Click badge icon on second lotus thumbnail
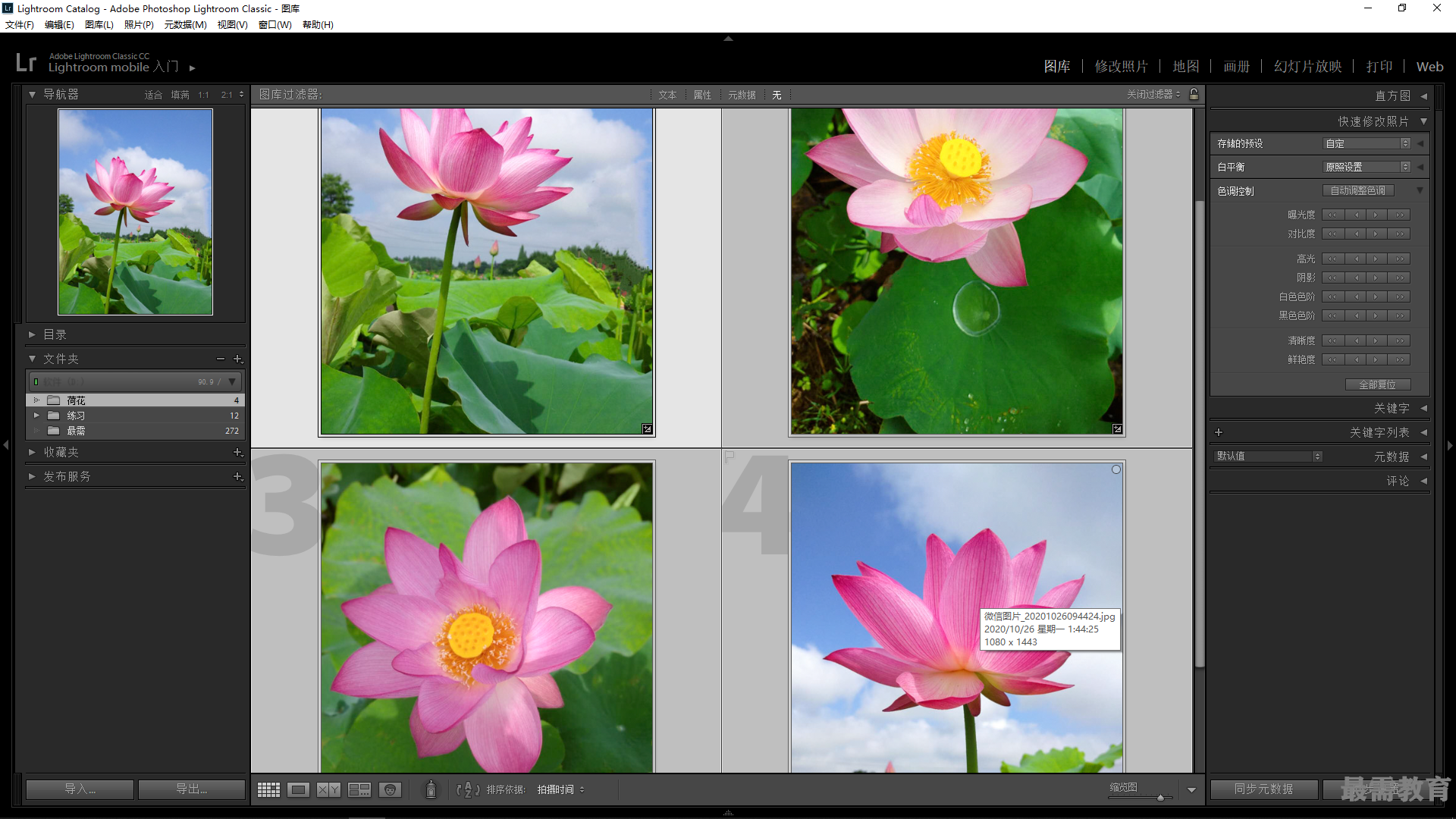The height and width of the screenshot is (819, 1456). coord(1117,428)
